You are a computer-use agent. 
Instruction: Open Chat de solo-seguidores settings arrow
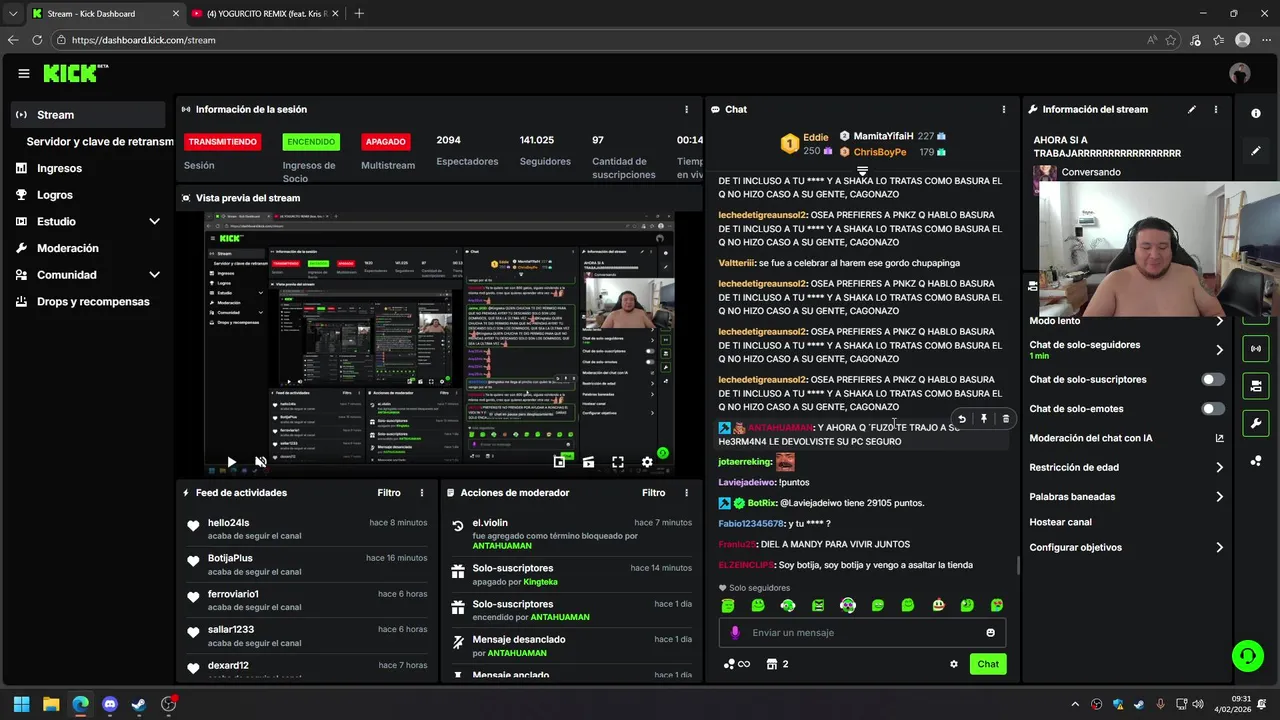click(1219, 350)
